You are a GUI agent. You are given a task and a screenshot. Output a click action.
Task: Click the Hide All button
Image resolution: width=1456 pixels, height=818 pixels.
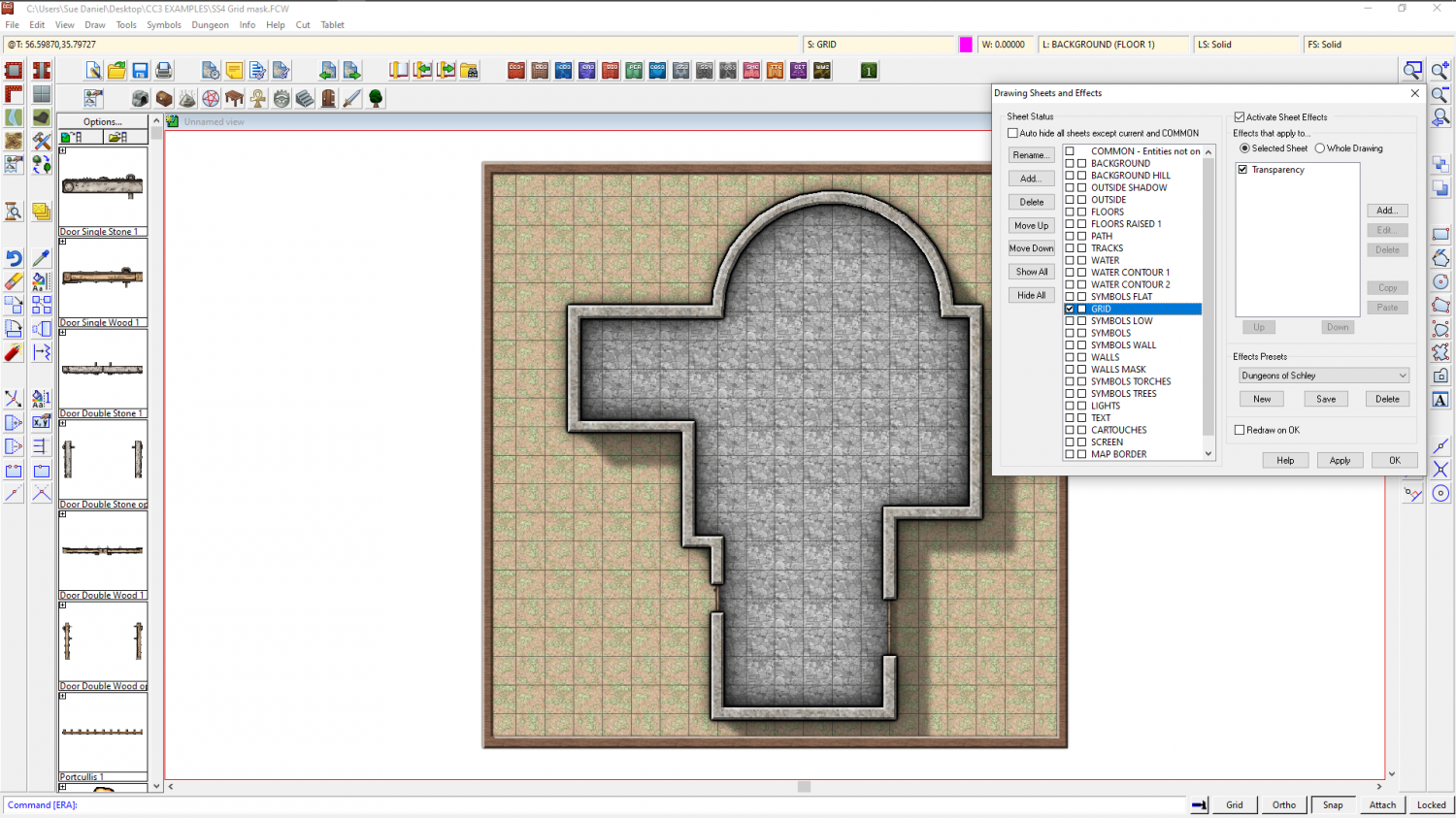pyautogui.click(x=1032, y=295)
